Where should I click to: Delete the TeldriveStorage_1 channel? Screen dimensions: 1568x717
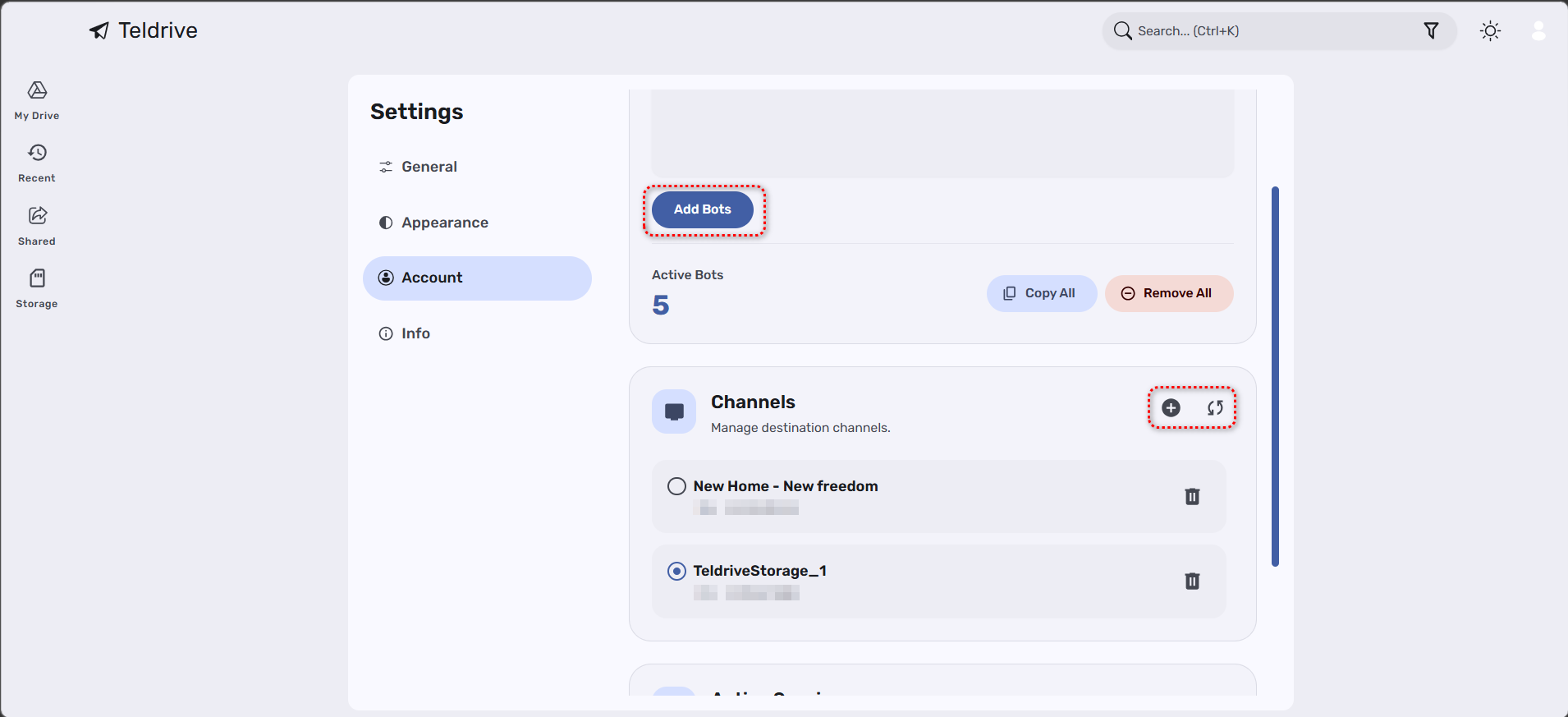[1192, 581]
